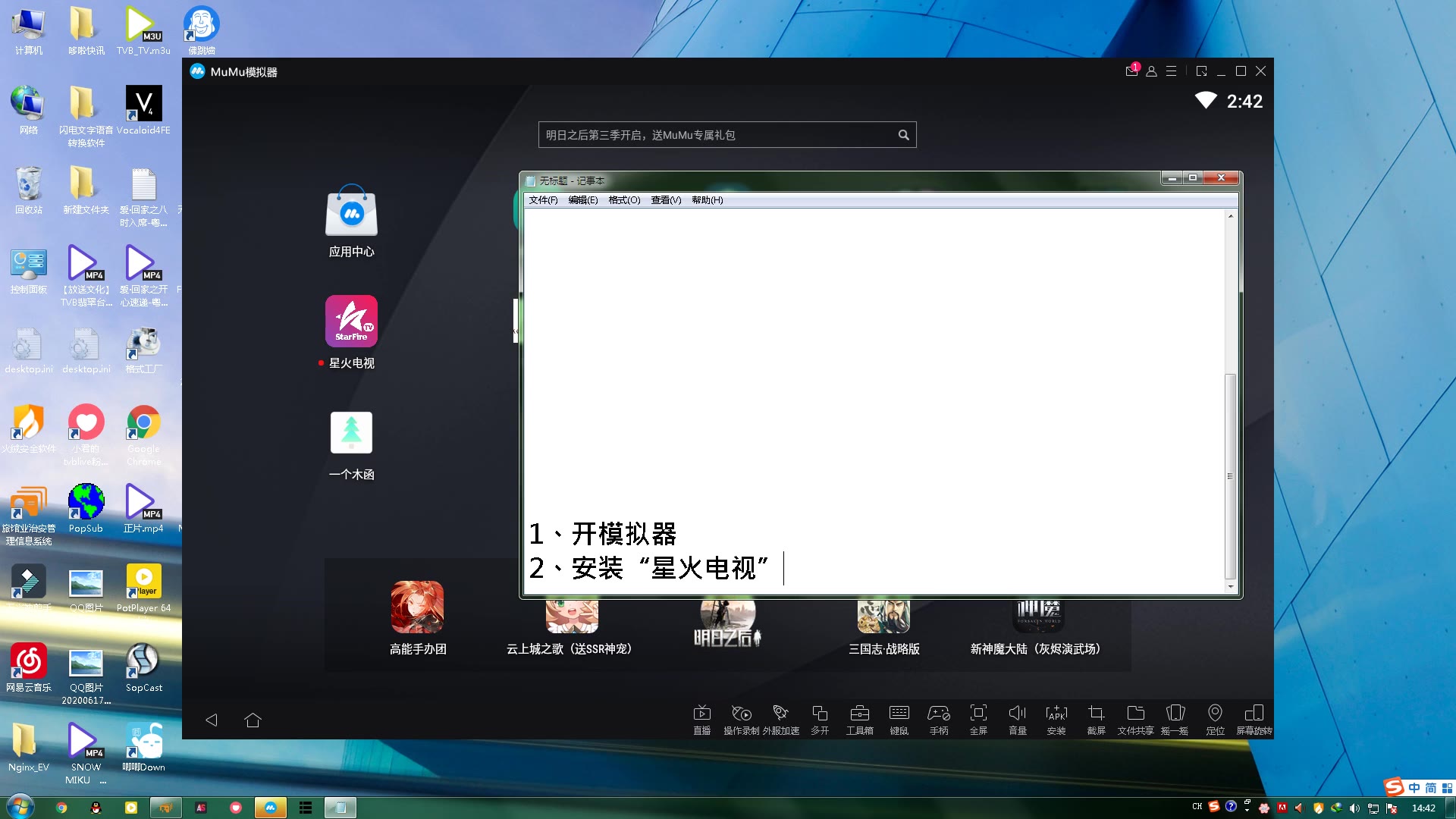The width and height of the screenshot is (1456, 819).
Task: Open 音量 volume control
Action: point(1018,719)
